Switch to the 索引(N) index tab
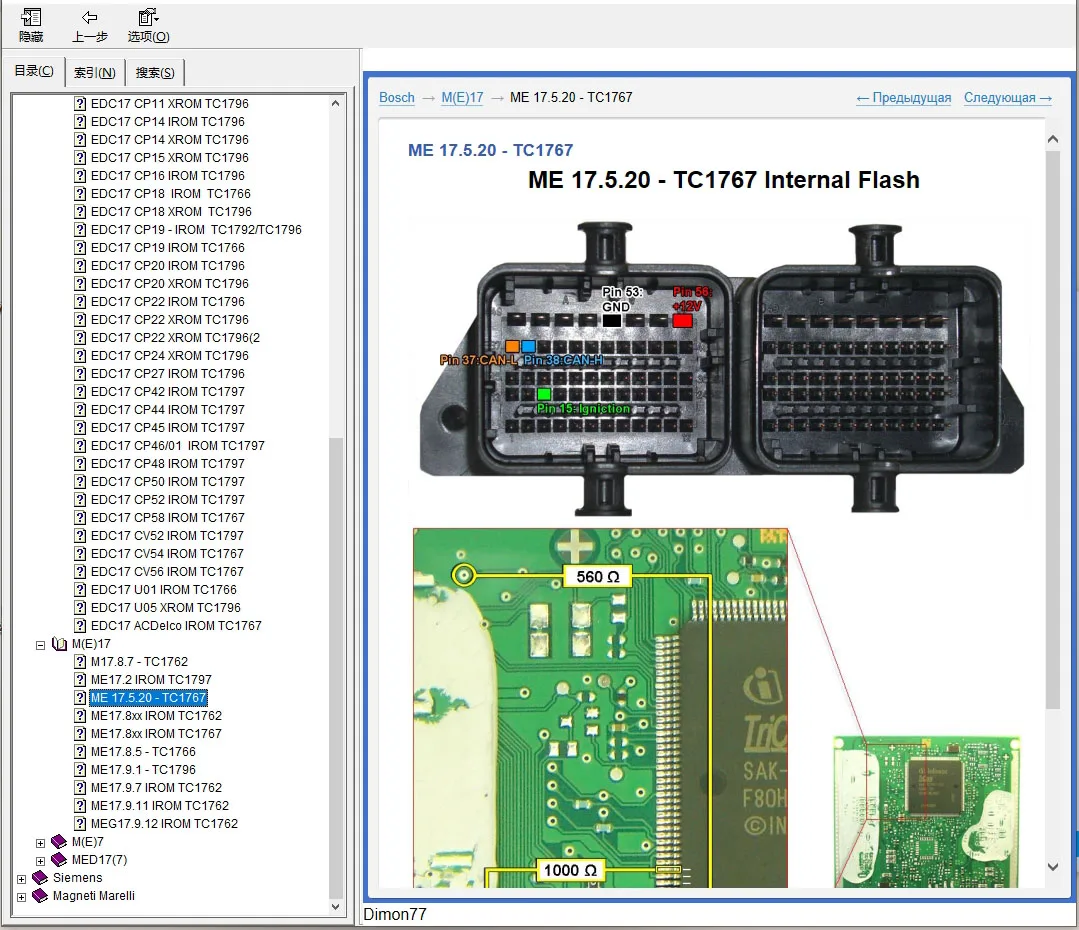Viewport: 1079px width, 930px height. [x=95, y=72]
